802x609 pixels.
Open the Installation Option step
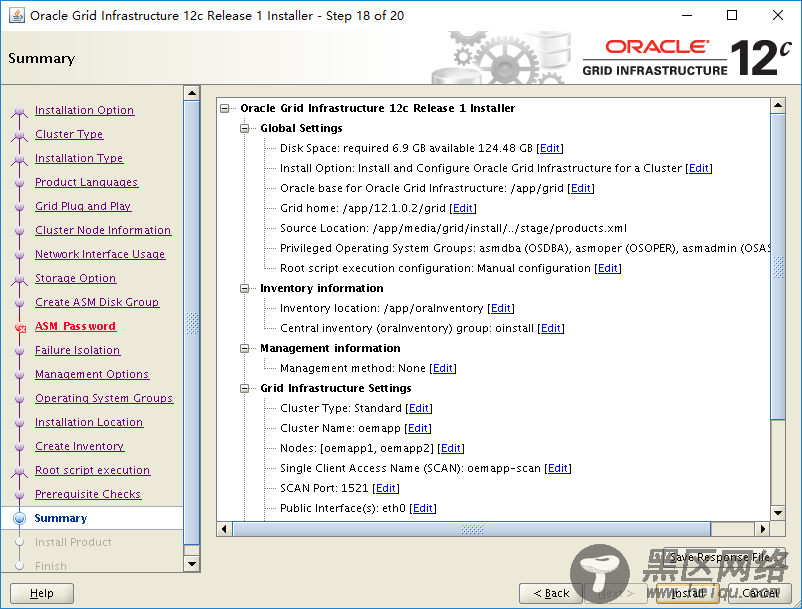tap(84, 110)
